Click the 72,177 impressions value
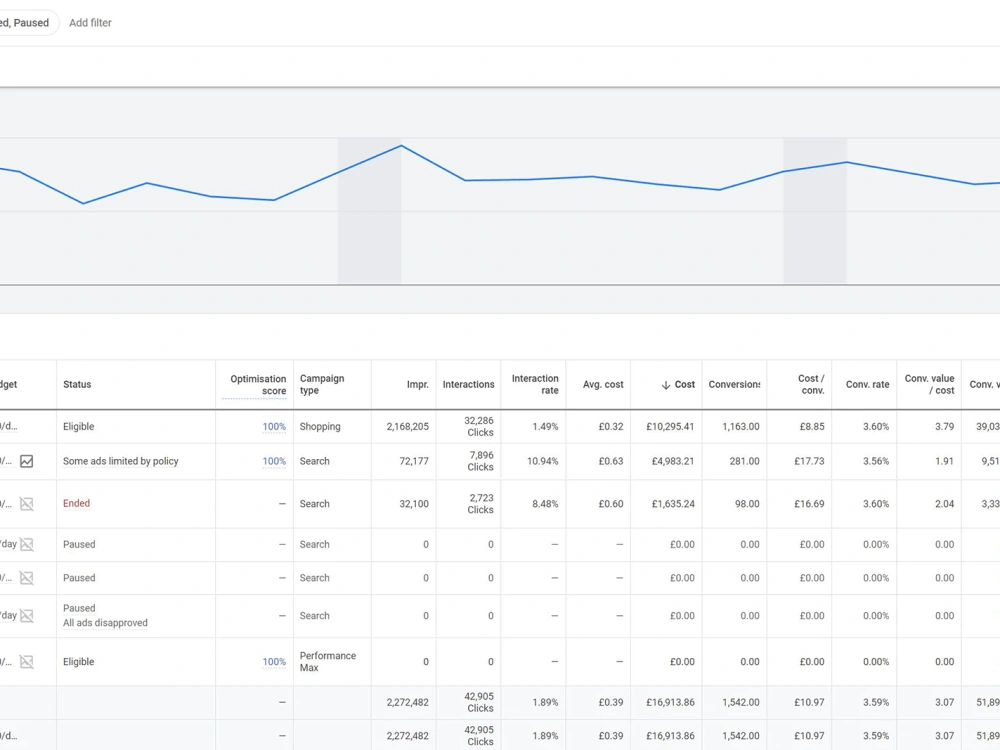 (x=414, y=461)
